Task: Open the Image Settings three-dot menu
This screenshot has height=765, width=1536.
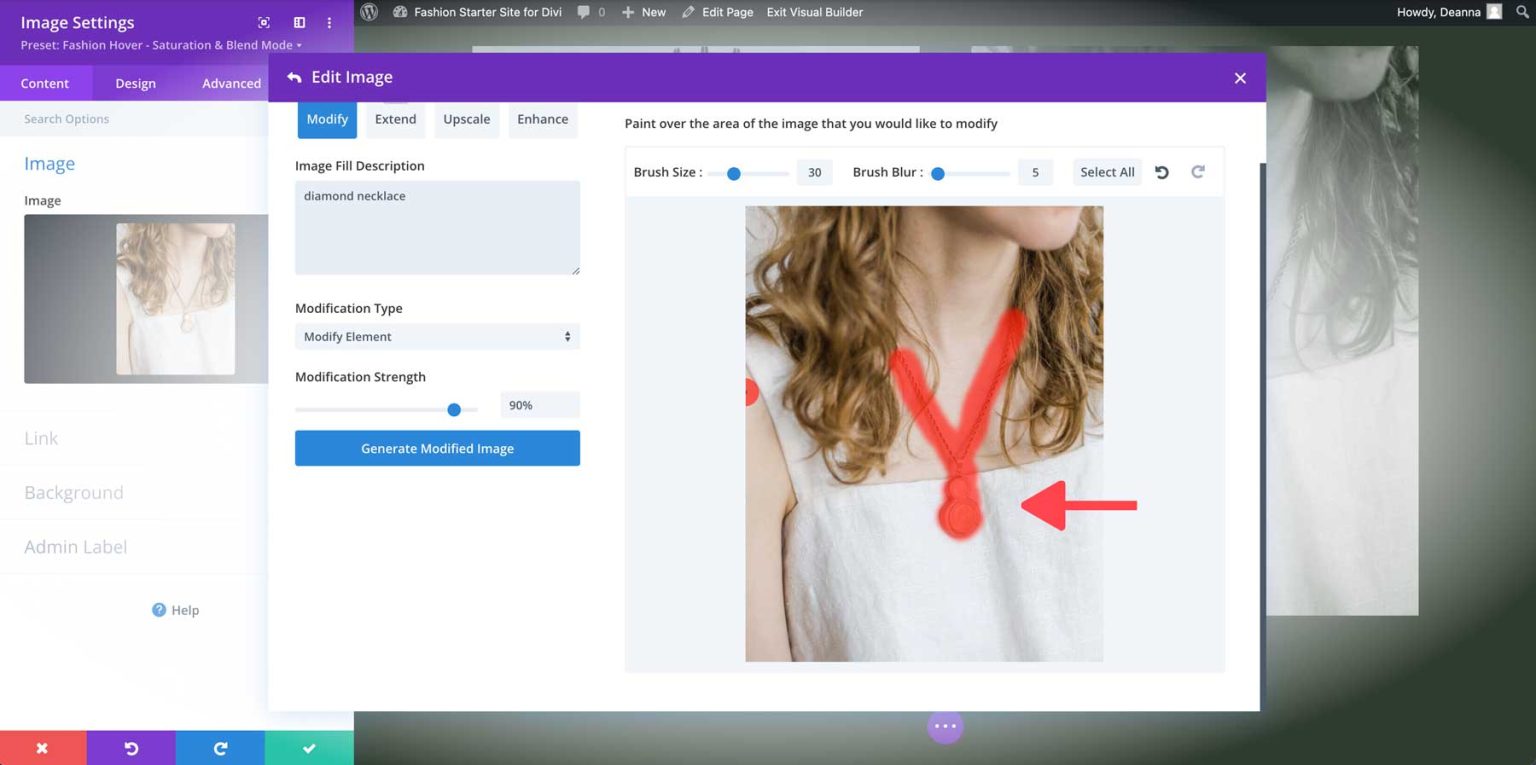Action: (327, 21)
